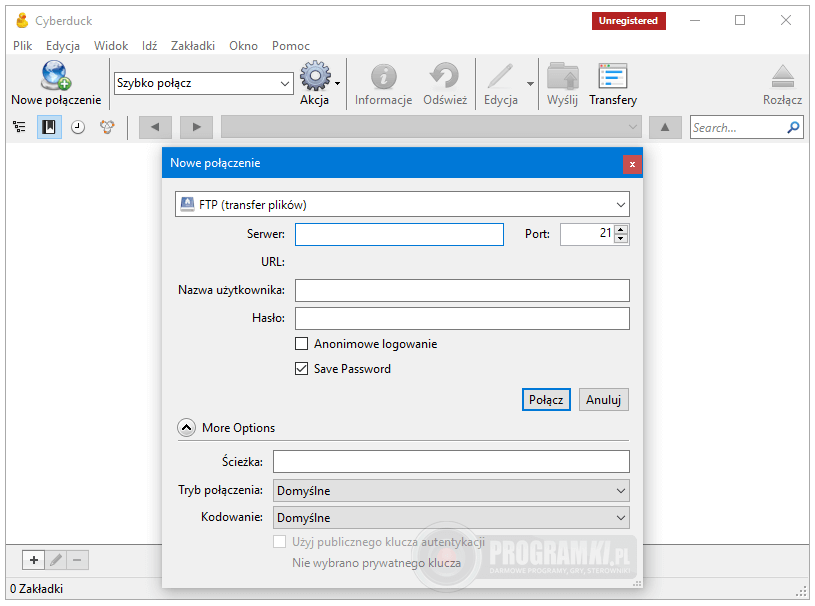This screenshot has width=815, height=606.
Task: Decrease the Port value
Action: click(x=621, y=239)
